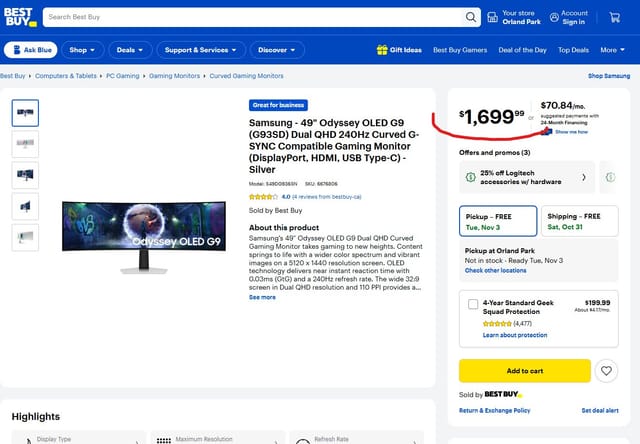The height and width of the screenshot is (444, 640).
Task: Expand the Display Type highlight chevron
Action: [137, 442]
